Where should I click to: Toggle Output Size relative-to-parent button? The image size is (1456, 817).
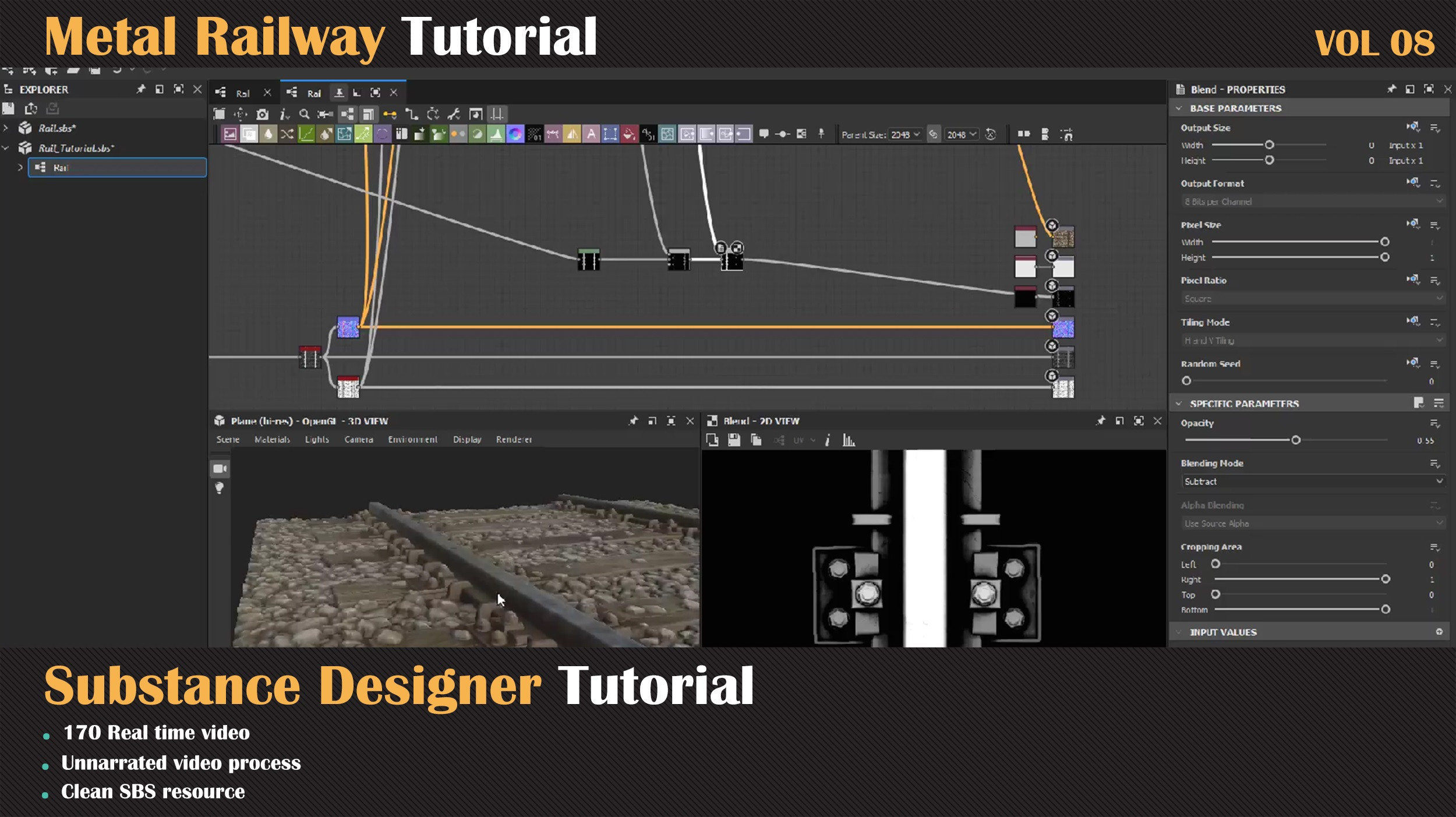[1412, 128]
